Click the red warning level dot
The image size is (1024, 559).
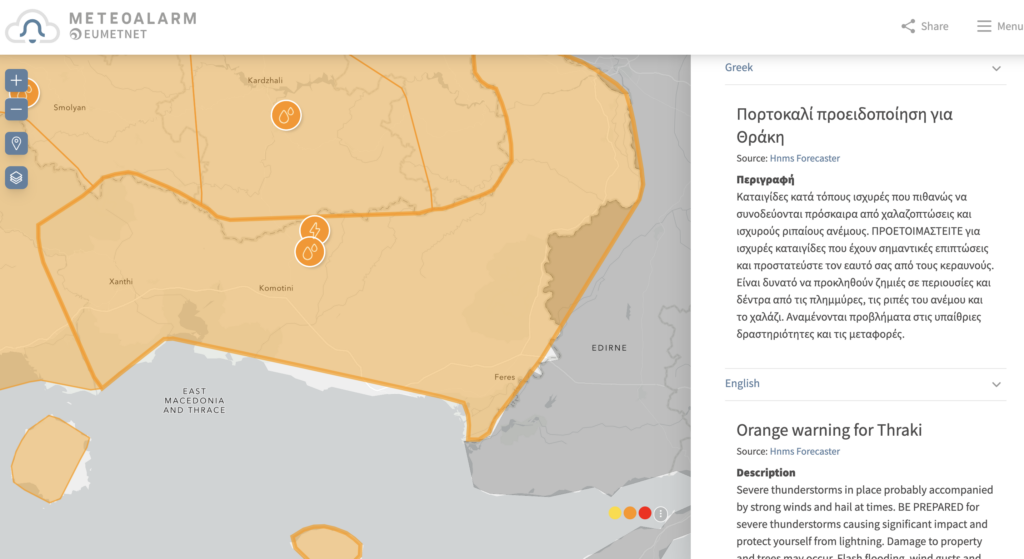645,513
